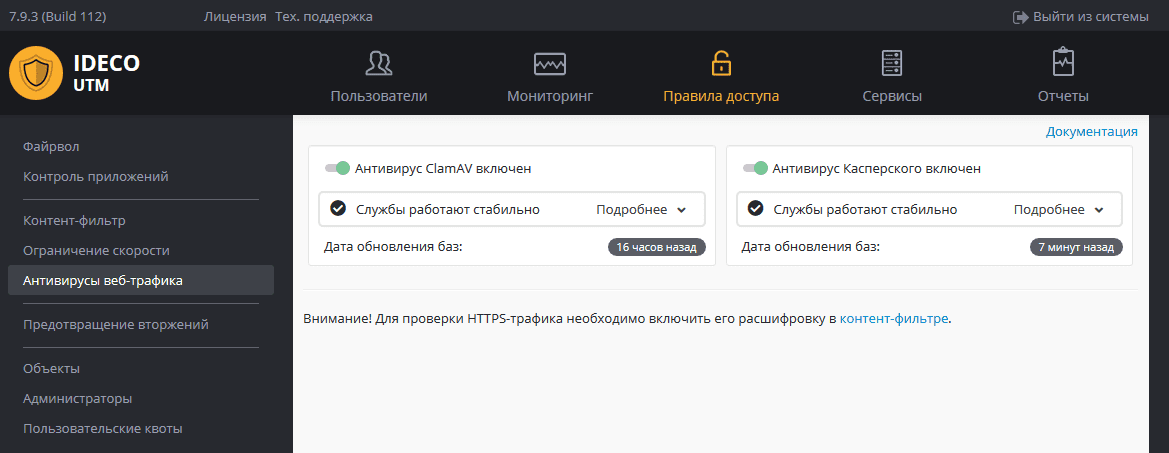Click the ClamAV '16 часов назад' update badge
Image resolution: width=1169 pixels, height=453 pixels.
pyautogui.click(x=656, y=247)
